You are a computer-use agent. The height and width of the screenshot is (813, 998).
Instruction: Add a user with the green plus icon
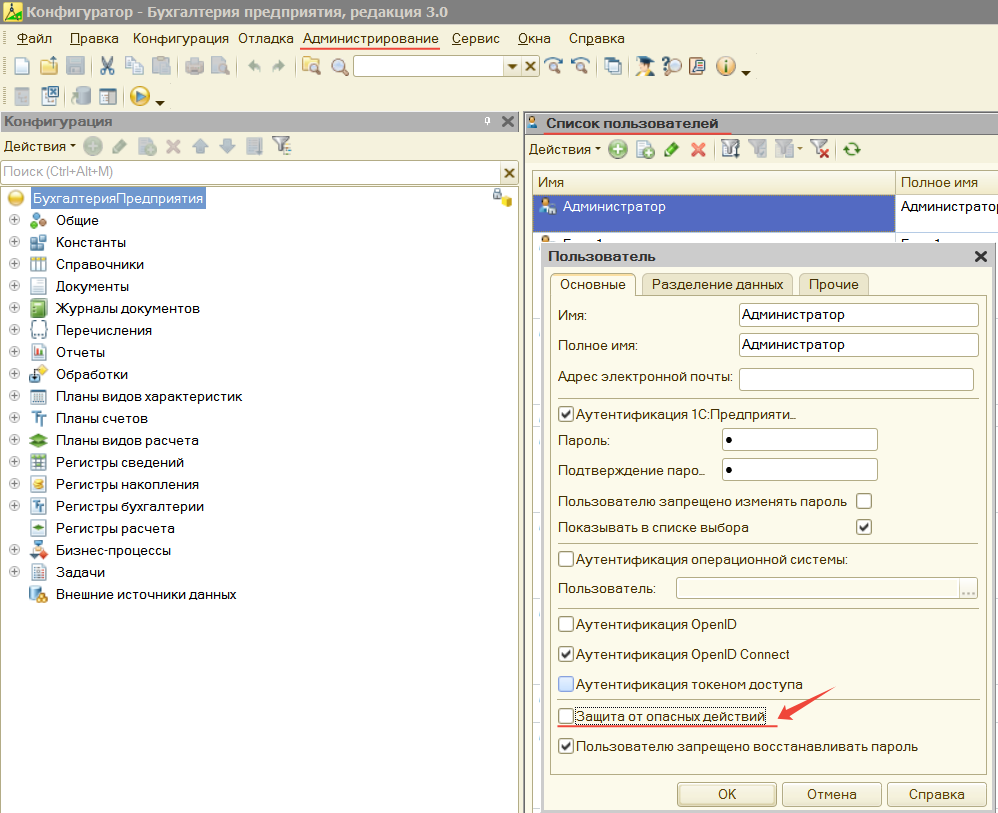[x=617, y=150]
